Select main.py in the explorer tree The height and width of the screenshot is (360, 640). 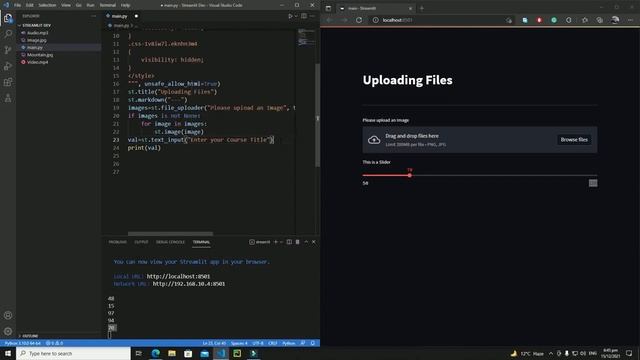point(35,47)
